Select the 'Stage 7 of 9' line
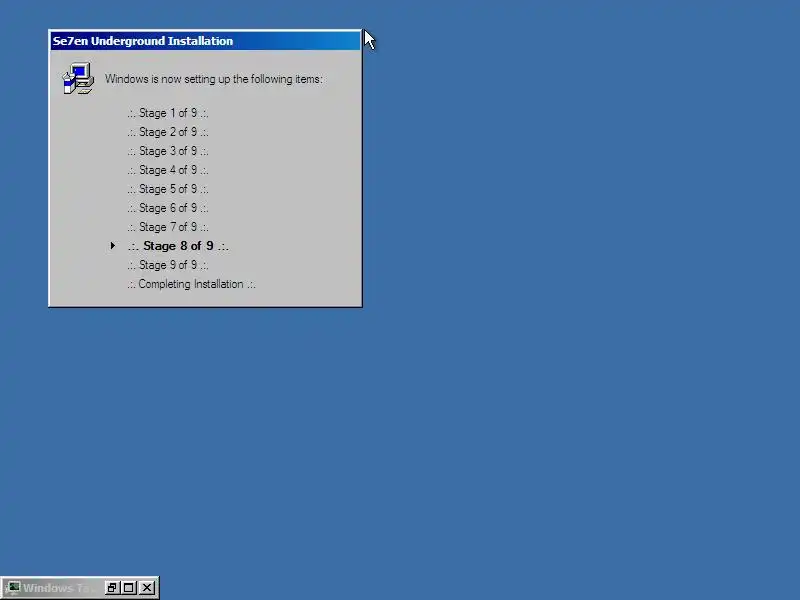The width and height of the screenshot is (800, 600). coord(168,227)
